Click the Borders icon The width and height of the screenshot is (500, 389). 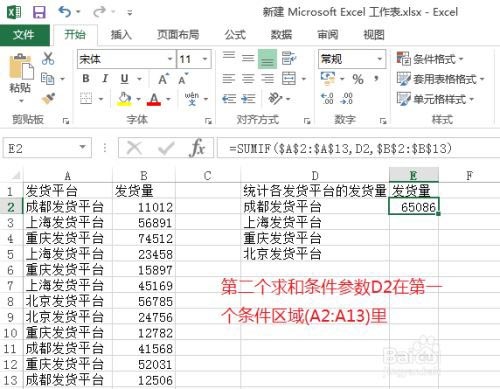tap(86, 99)
